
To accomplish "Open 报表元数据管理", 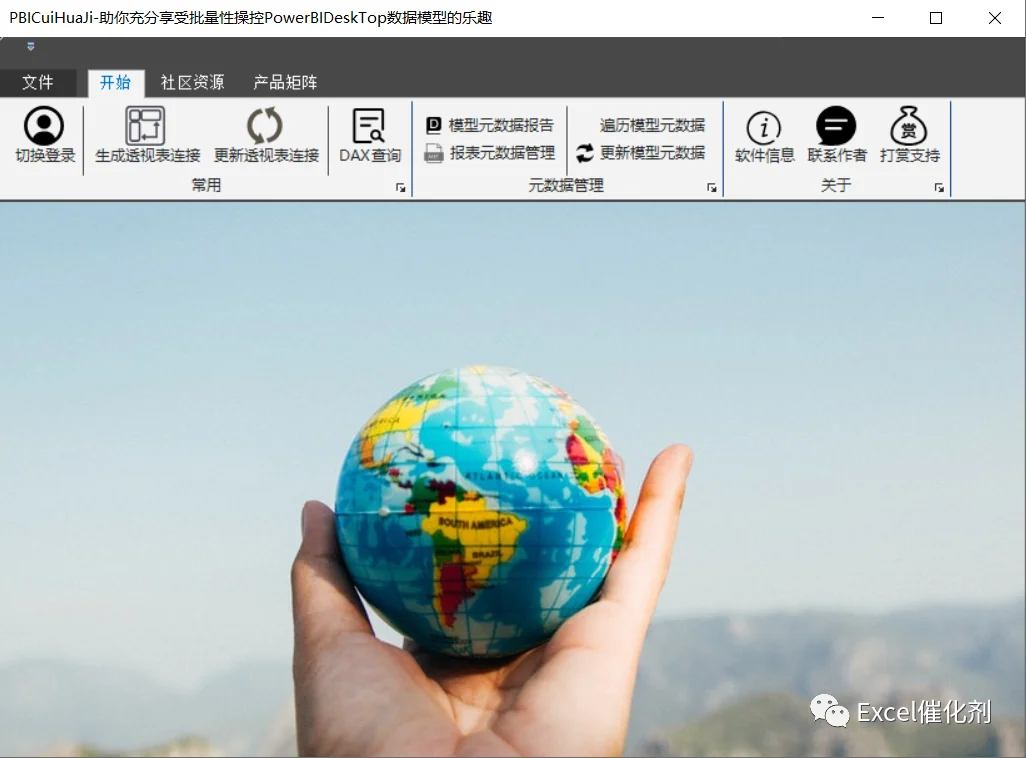I will click(489, 153).
